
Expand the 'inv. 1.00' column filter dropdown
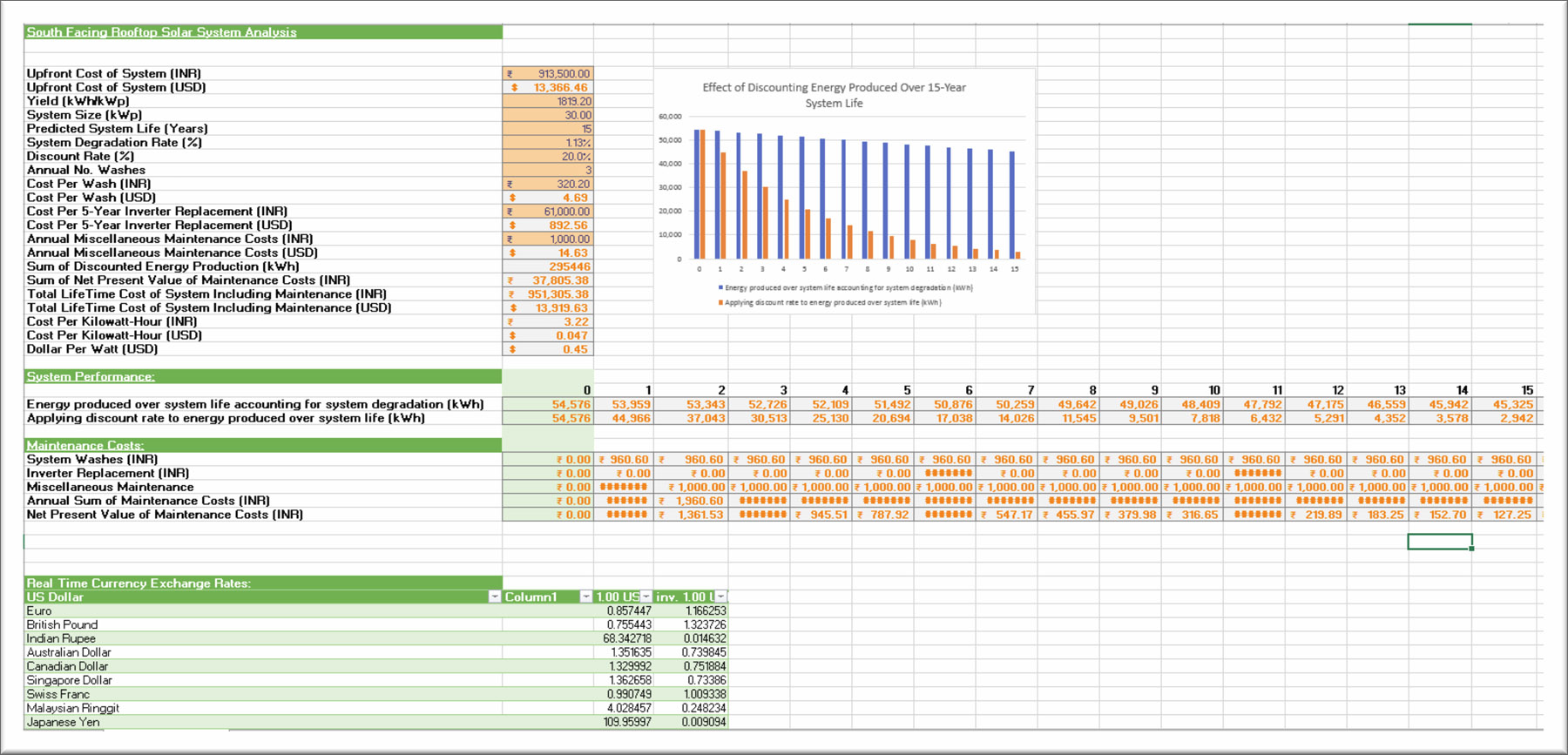coord(720,597)
